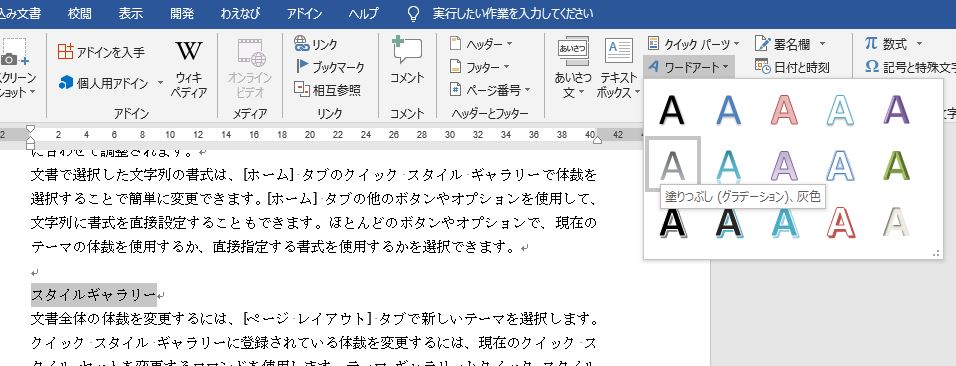The width and height of the screenshot is (956, 366).
Task: Choose blue fill WordArt style, top row
Action: click(x=728, y=110)
